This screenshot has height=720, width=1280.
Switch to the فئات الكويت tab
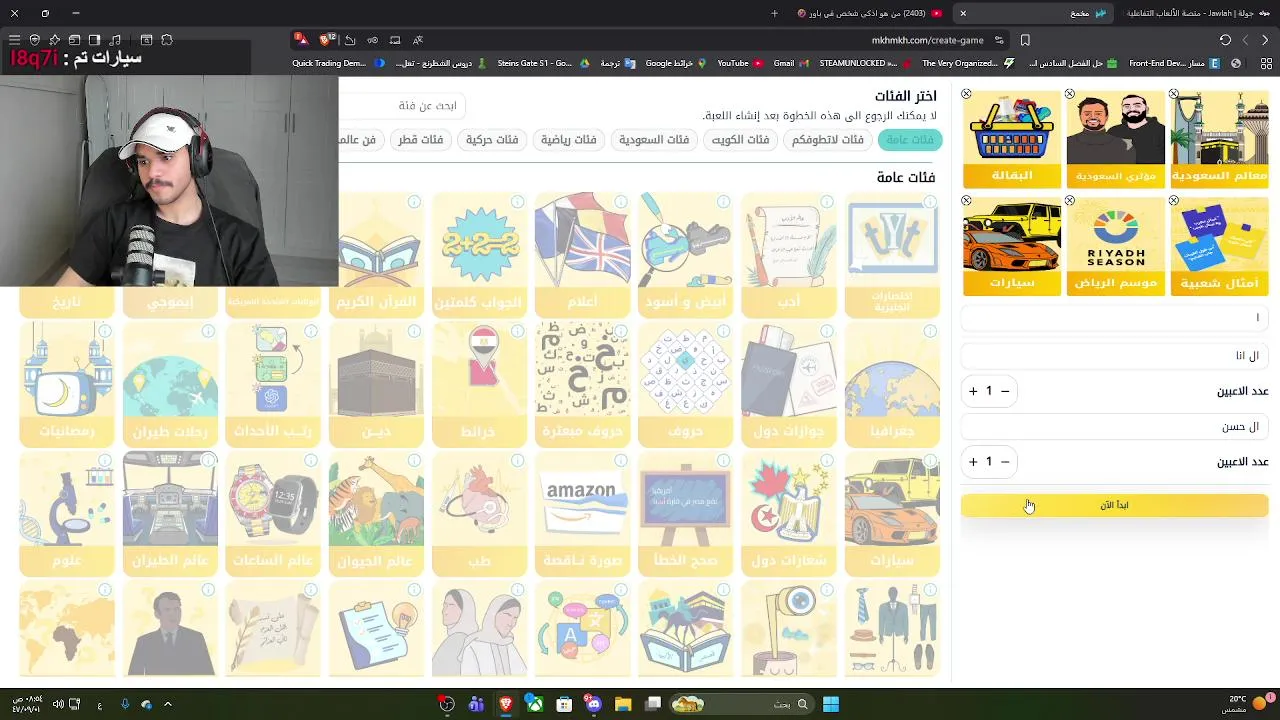point(741,140)
